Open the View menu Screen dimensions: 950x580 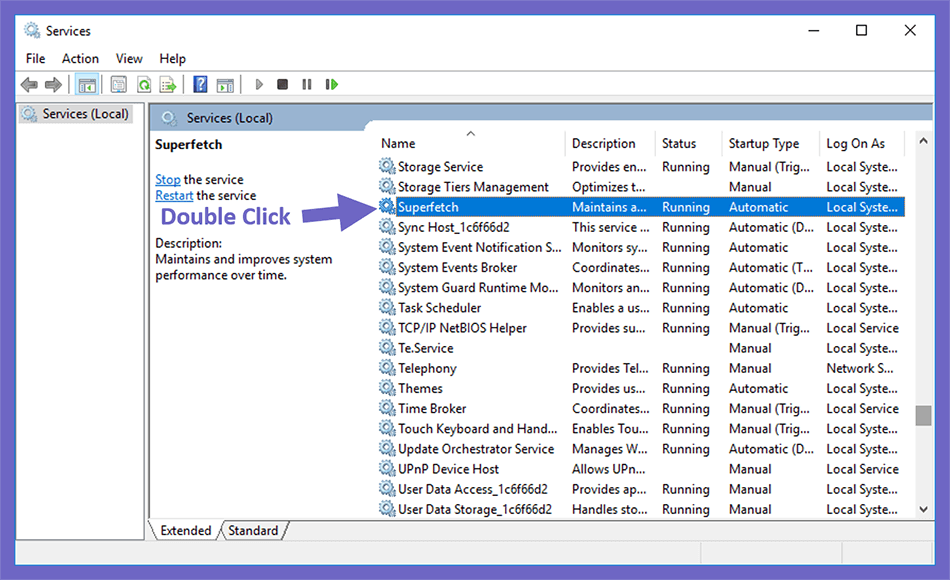pyautogui.click(x=129, y=59)
